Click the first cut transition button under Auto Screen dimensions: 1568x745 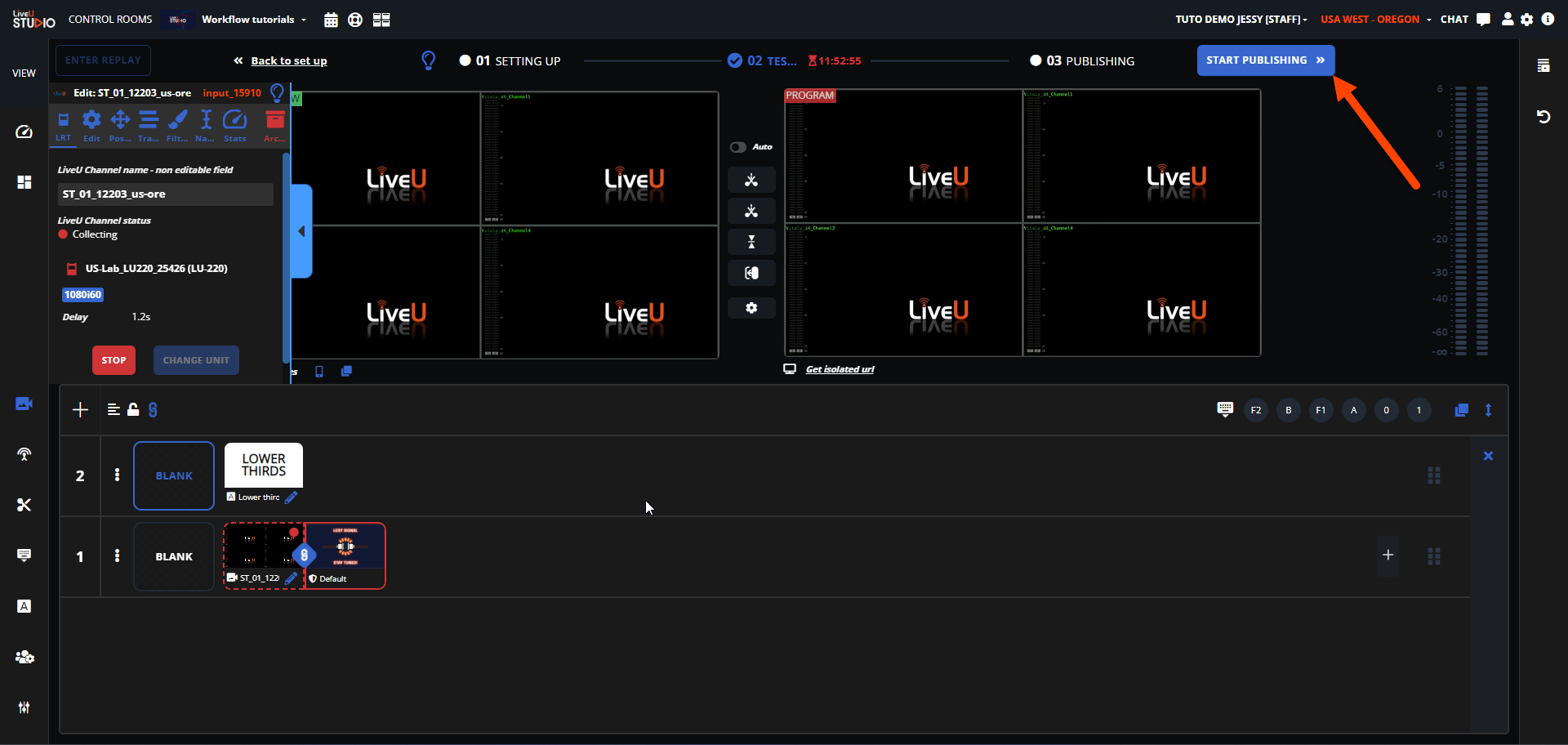(751, 180)
